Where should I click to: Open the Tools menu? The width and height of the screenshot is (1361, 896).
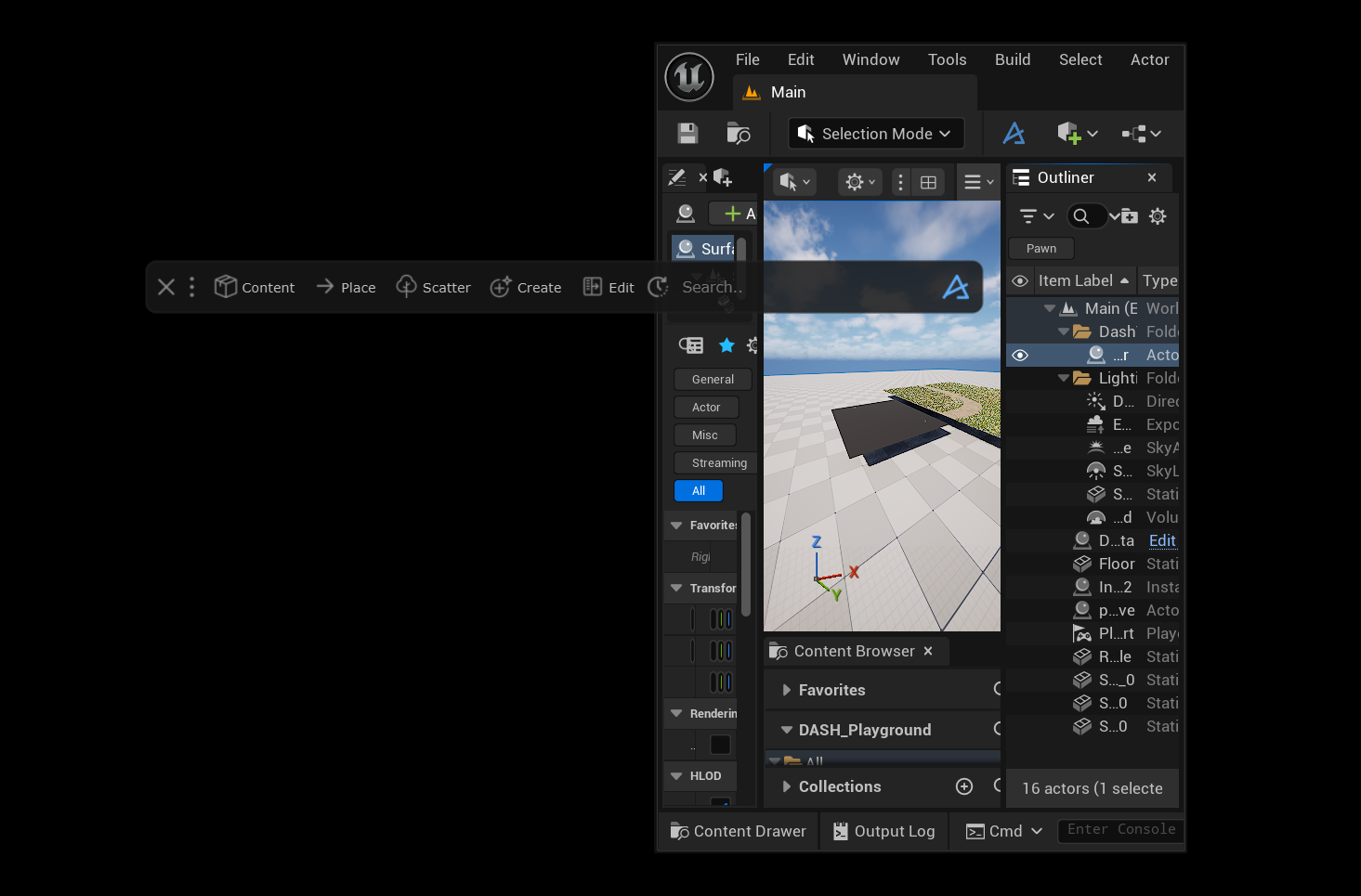[x=947, y=59]
